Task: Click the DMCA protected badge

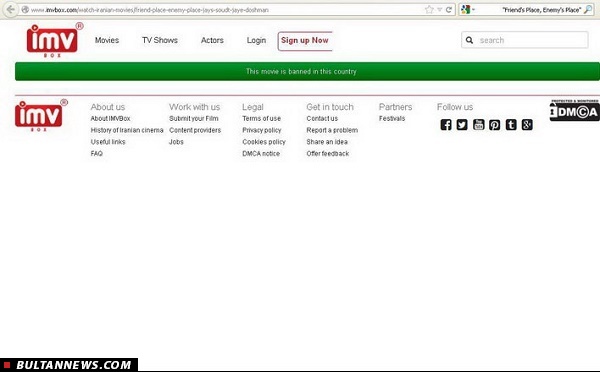Action: [x=574, y=110]
